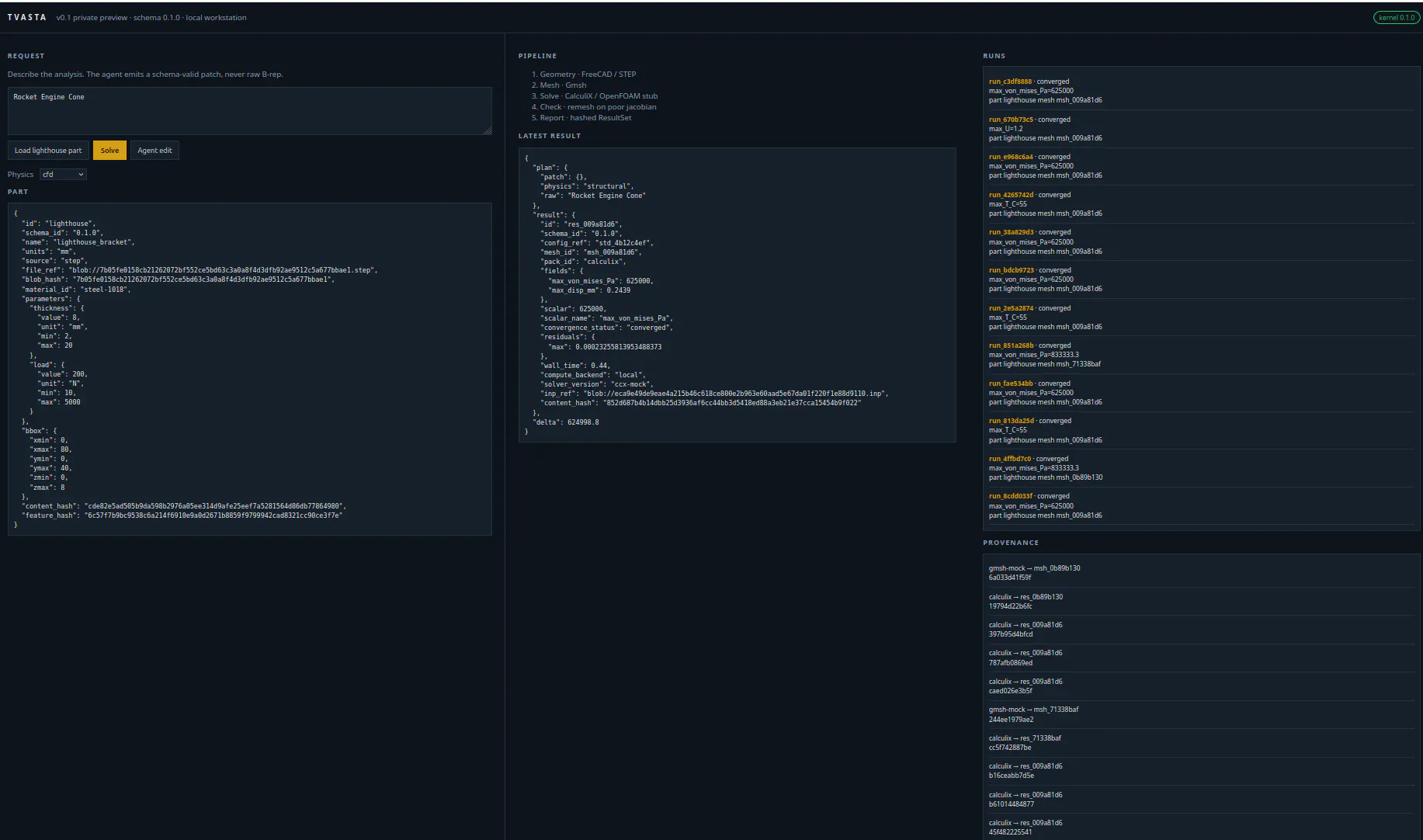This screenshot has height=840, width=1423.
Task: Open the Agent edit button
Action: (x=154, y=151)
